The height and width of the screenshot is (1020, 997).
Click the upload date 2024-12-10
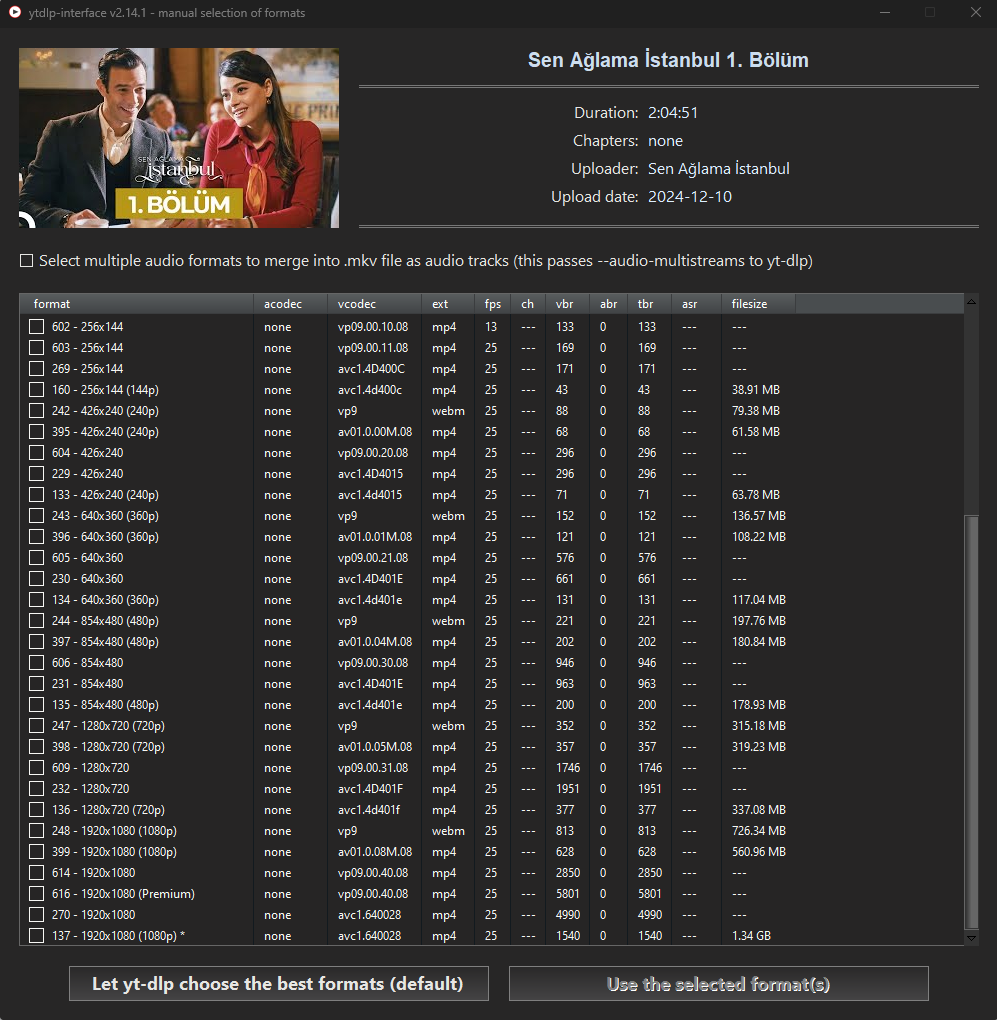[x=689, y=196]
